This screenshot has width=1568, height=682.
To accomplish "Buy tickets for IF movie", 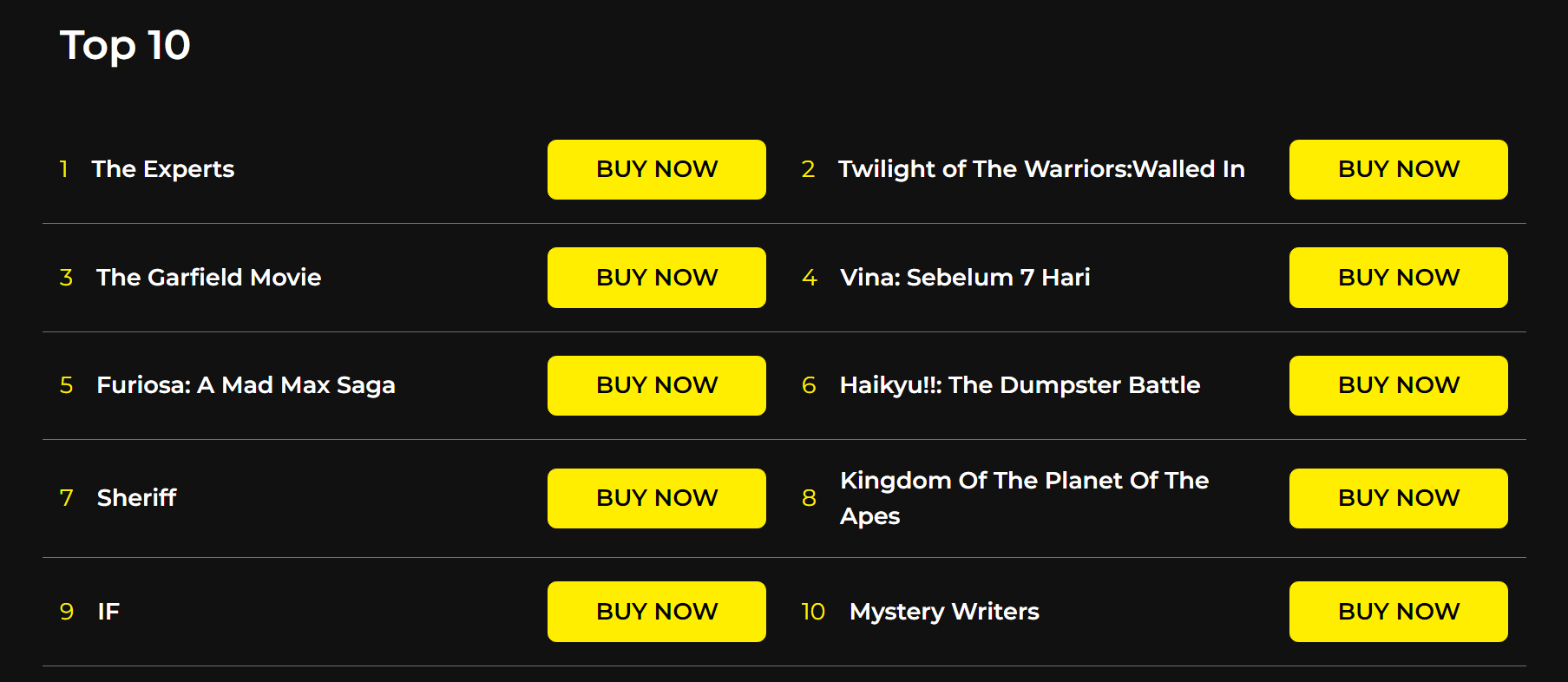I will click(656, 612).
